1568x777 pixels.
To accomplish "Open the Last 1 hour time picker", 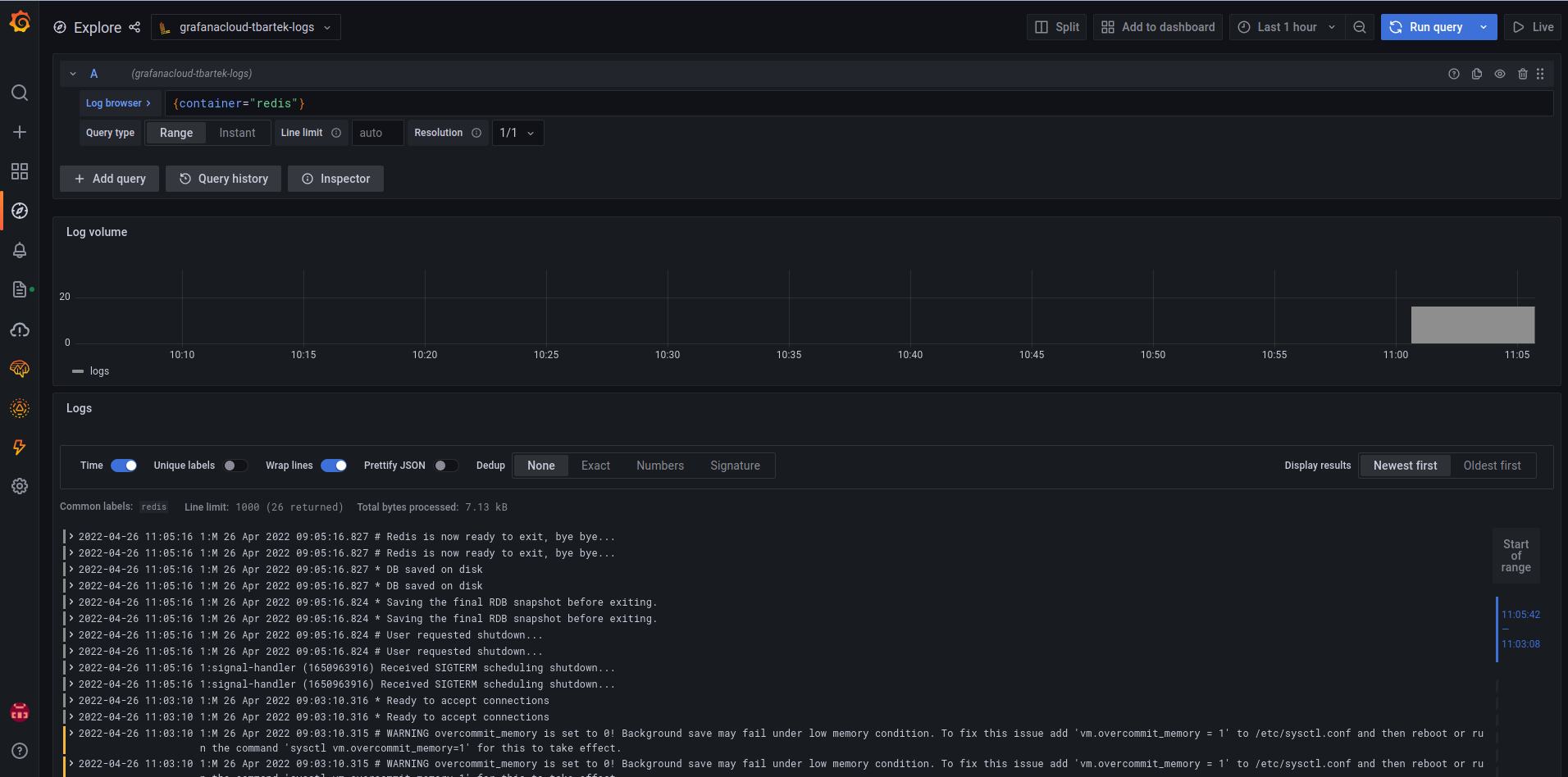I will 1286,27.
